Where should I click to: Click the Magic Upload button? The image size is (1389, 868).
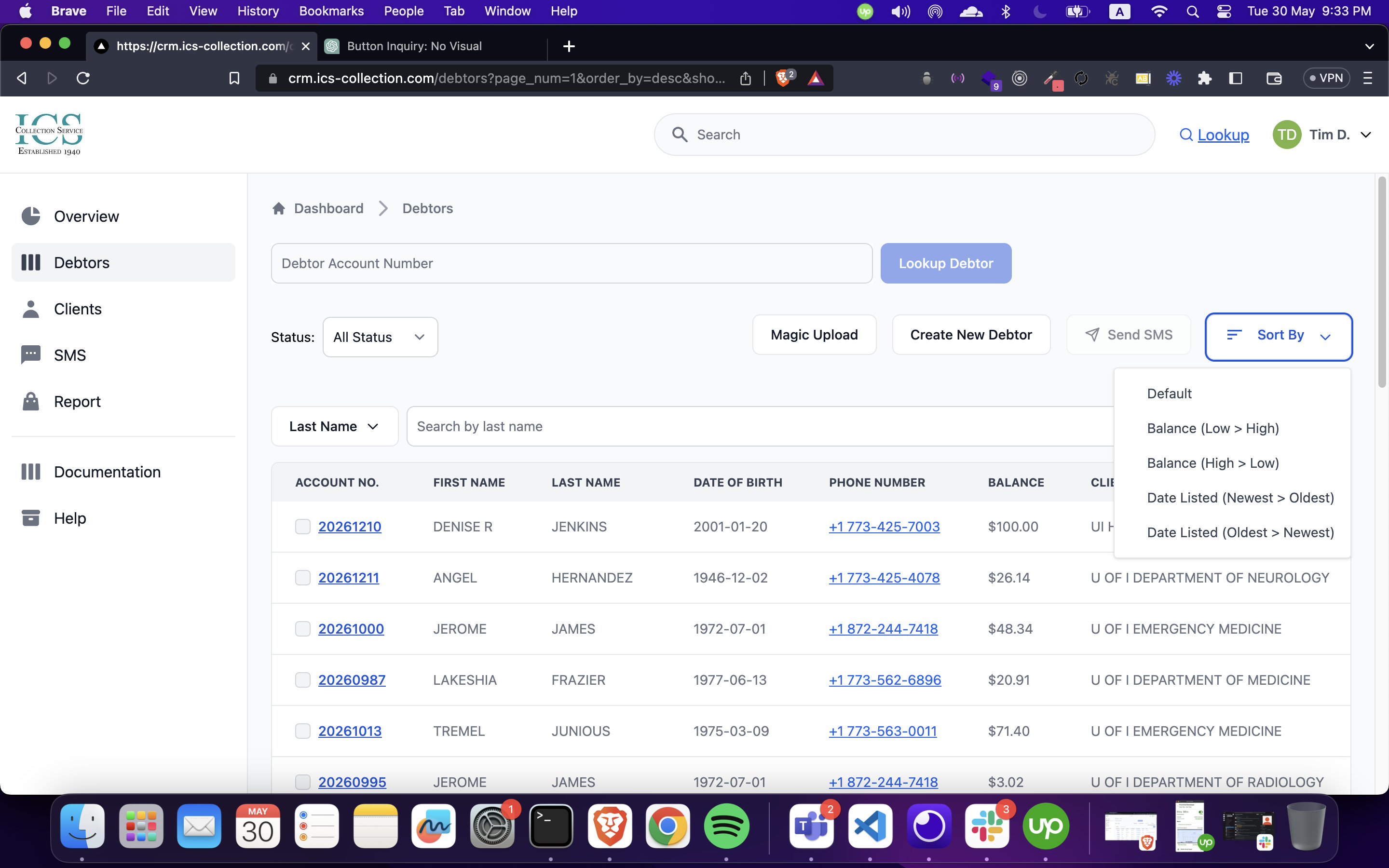814,335
